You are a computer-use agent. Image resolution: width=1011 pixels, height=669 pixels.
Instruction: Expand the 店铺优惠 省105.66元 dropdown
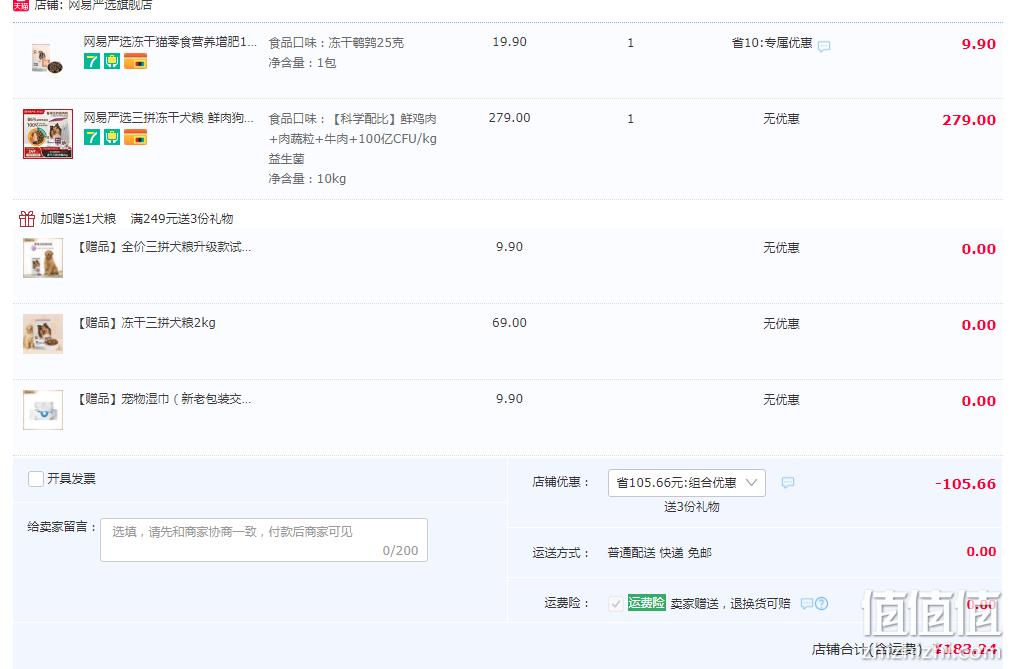687,483
